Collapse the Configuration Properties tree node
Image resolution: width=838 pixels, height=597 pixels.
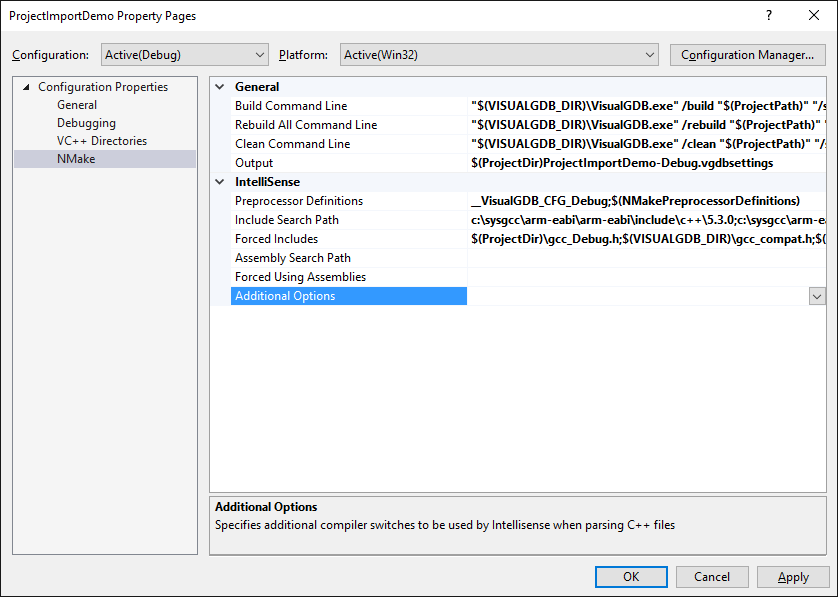tap(26, 87)
